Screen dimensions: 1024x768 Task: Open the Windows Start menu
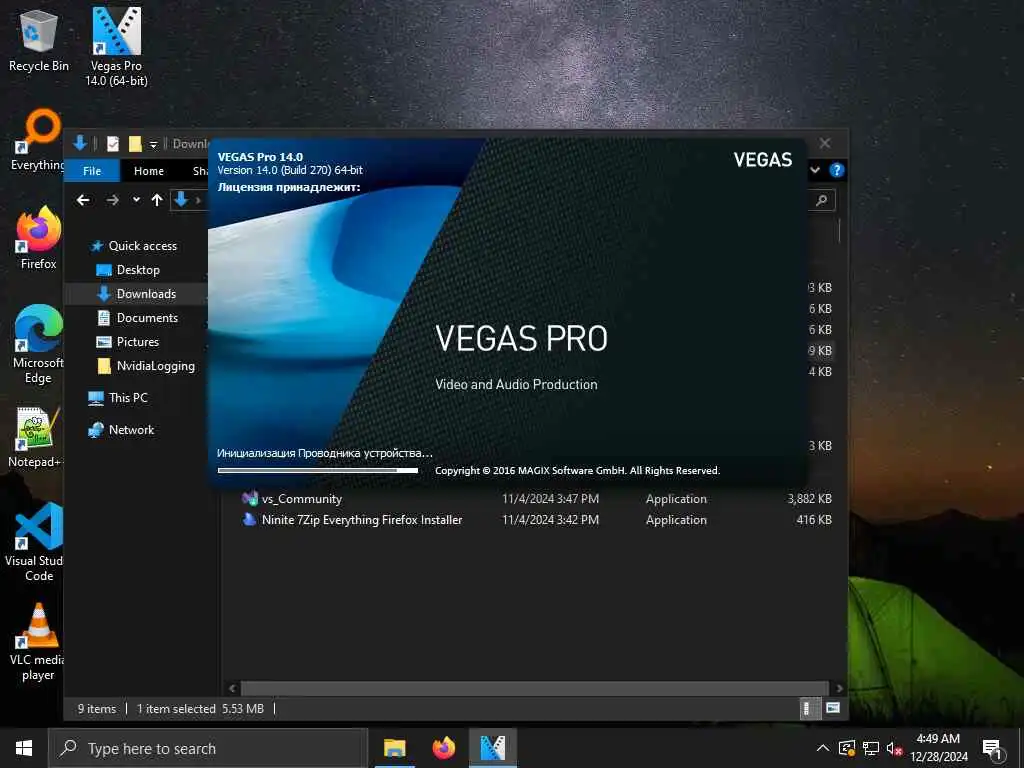[x=24, y=748]
